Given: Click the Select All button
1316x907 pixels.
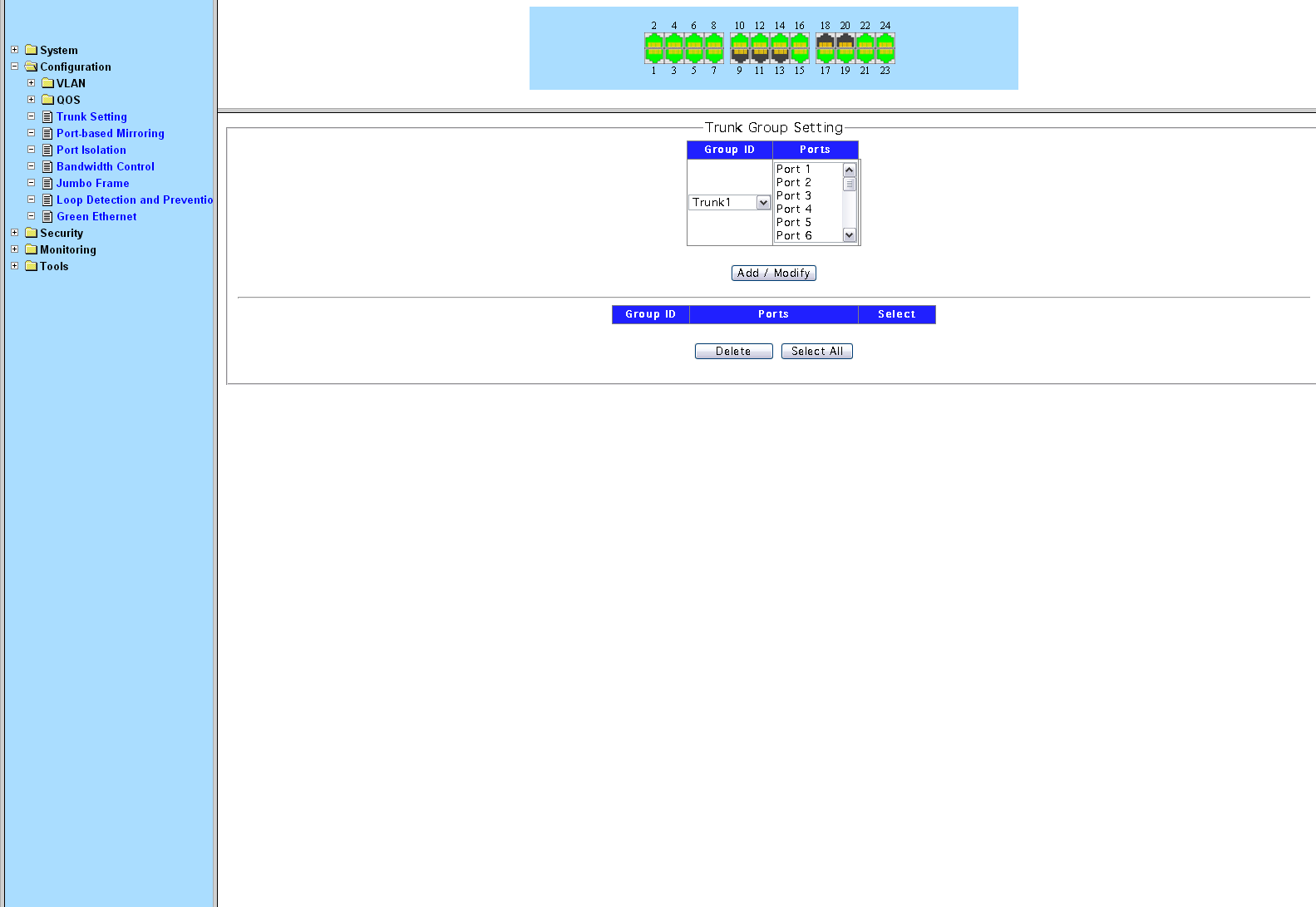Looking at the screenshot, I should 816,352.
